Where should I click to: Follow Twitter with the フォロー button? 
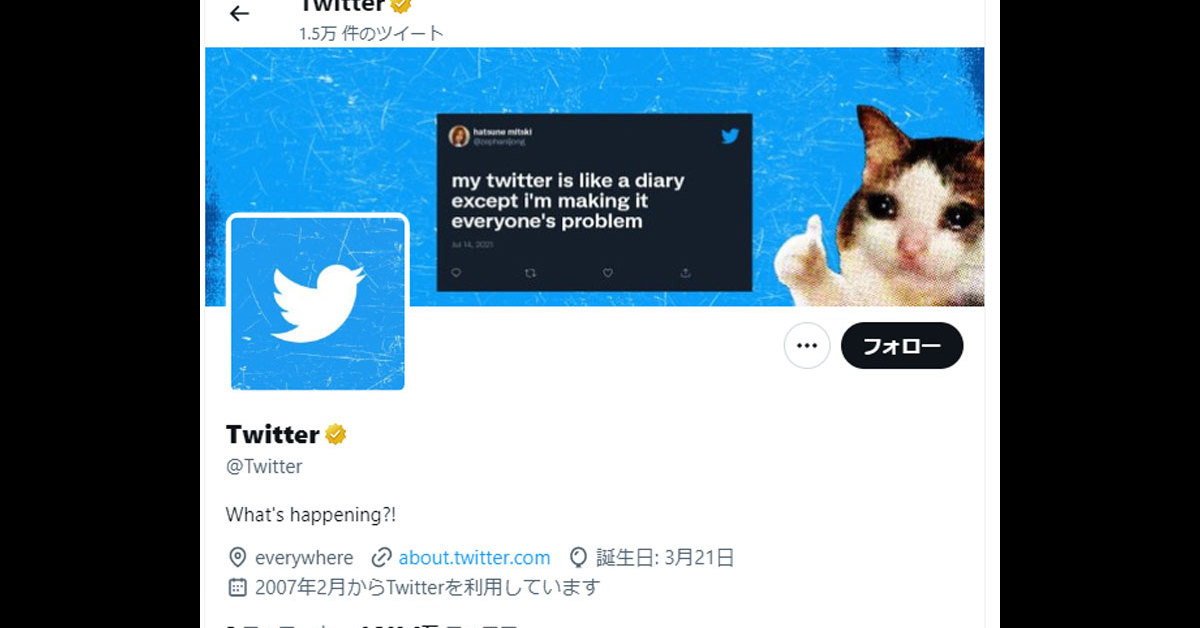coord(902,346)
